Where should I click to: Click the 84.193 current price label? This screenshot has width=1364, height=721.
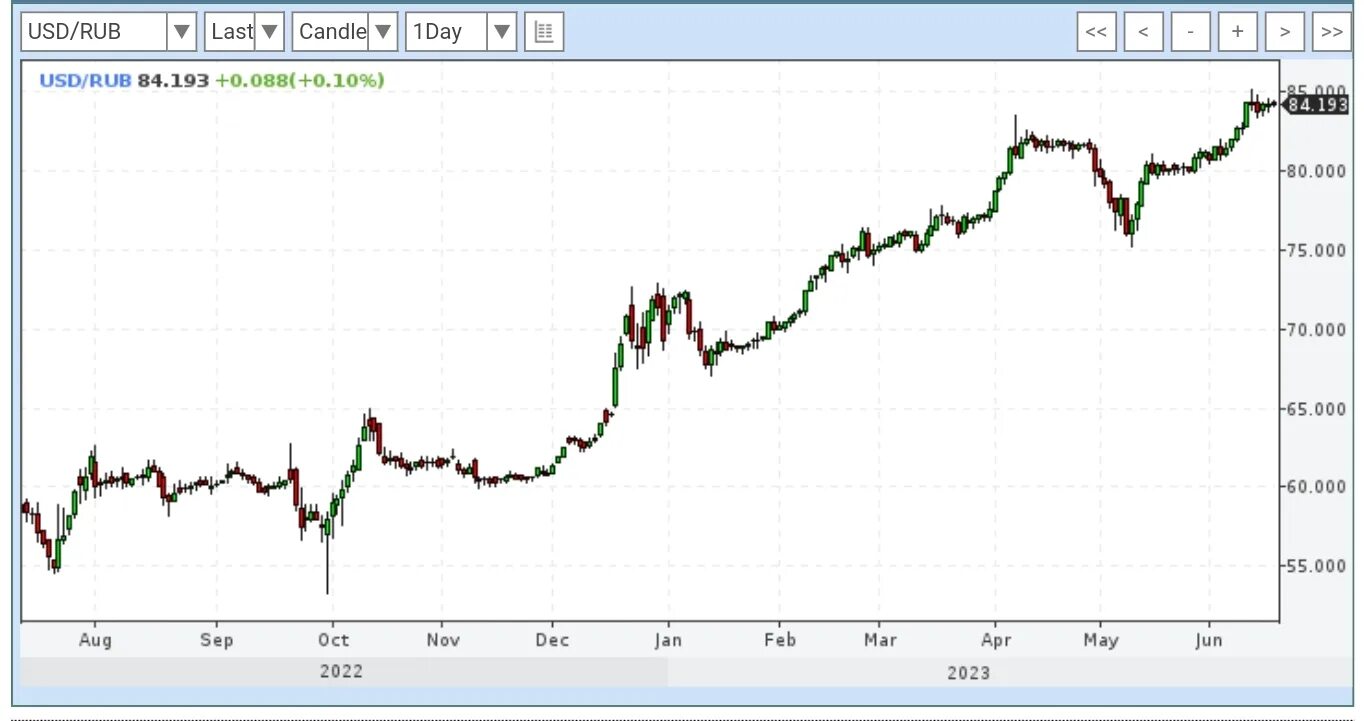point(1316,104)
